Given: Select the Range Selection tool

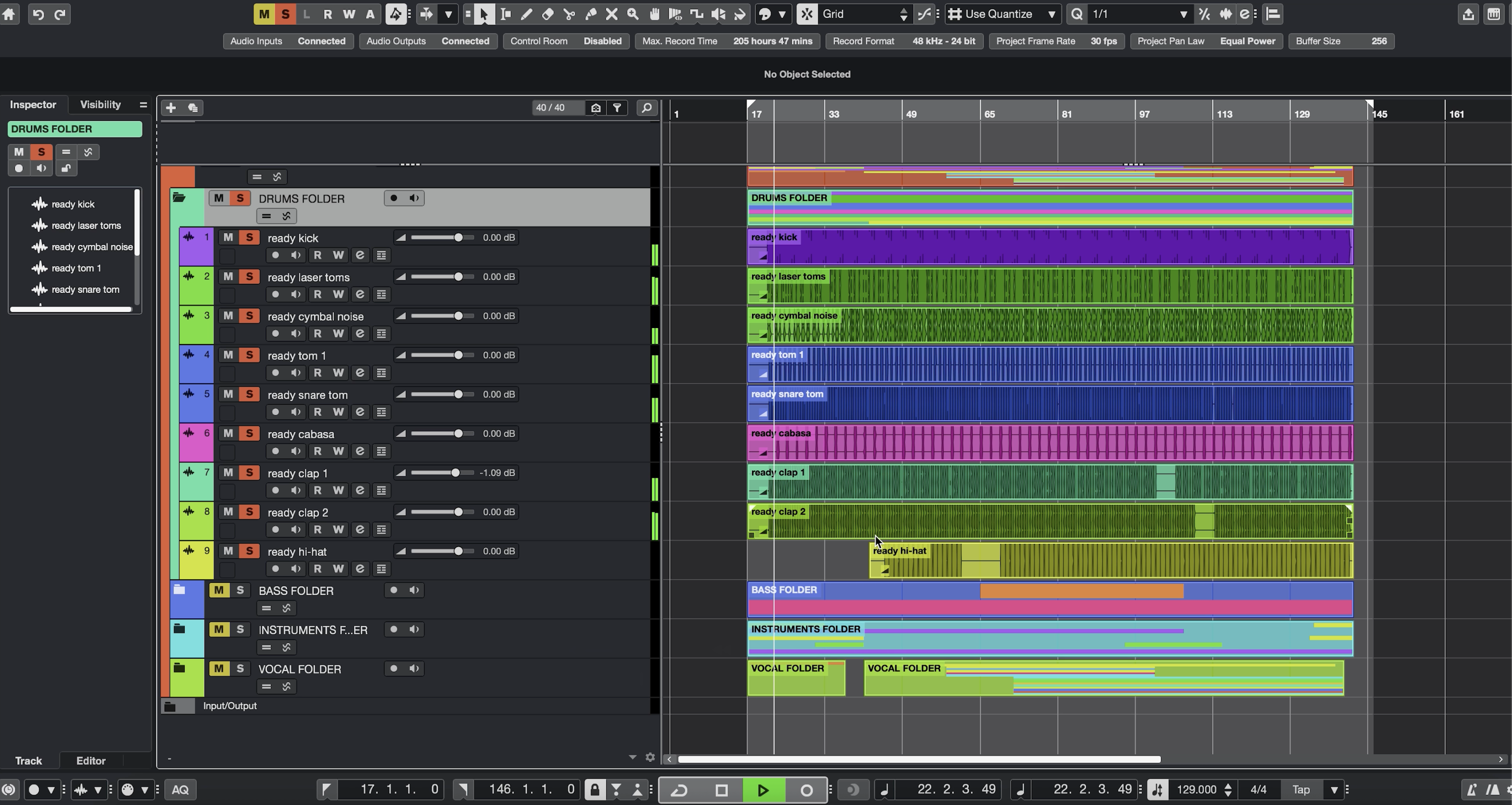Looking at the screenshot, I should pos(505,14).
